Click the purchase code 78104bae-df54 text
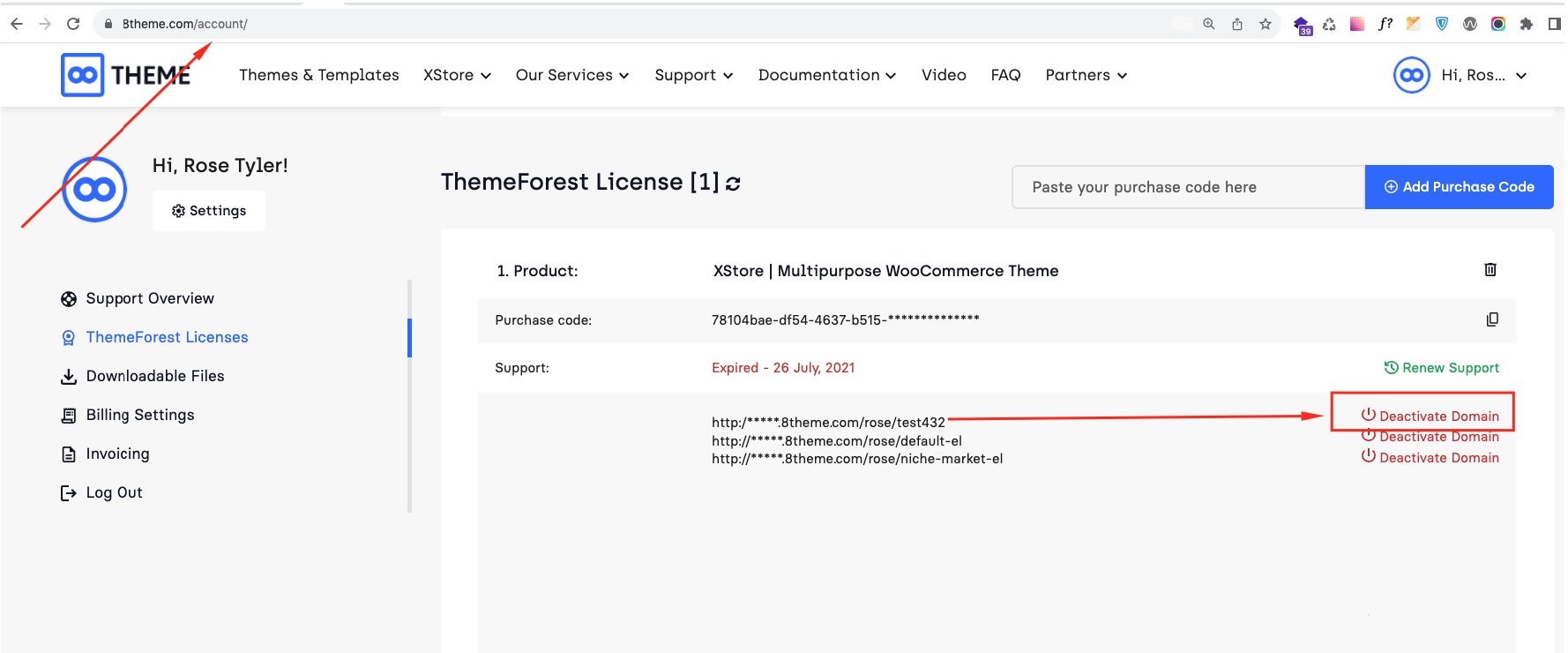Viewport: 1568px width, 653px height. [845, 319]
